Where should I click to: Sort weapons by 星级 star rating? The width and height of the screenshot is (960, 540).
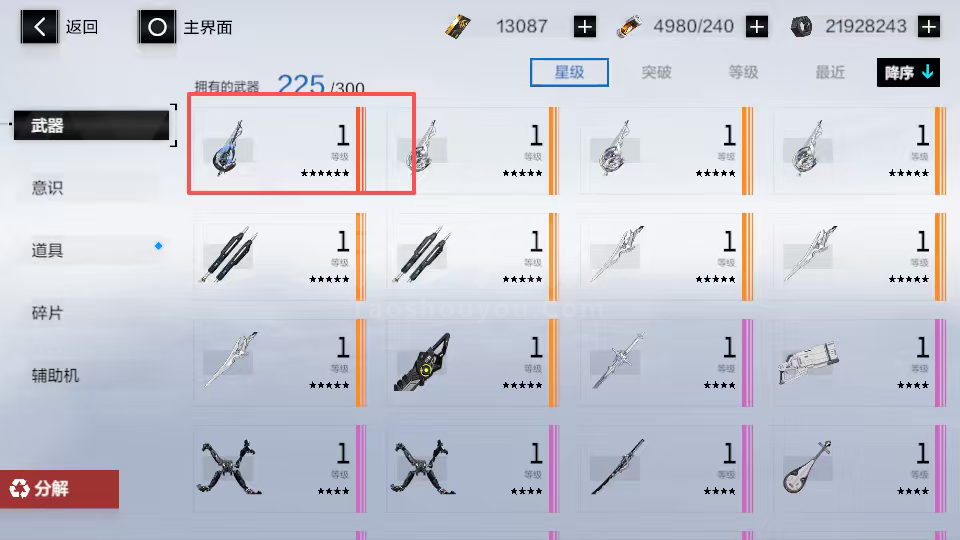tap(569, 72)
